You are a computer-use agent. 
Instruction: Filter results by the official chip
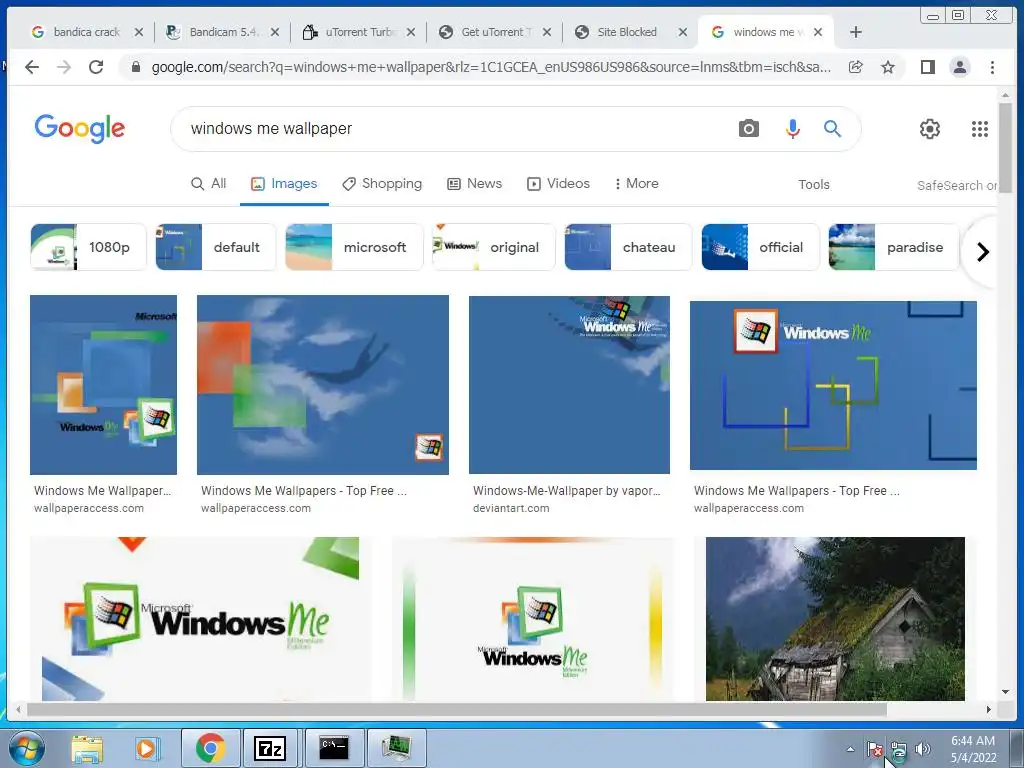pos(760,247)
